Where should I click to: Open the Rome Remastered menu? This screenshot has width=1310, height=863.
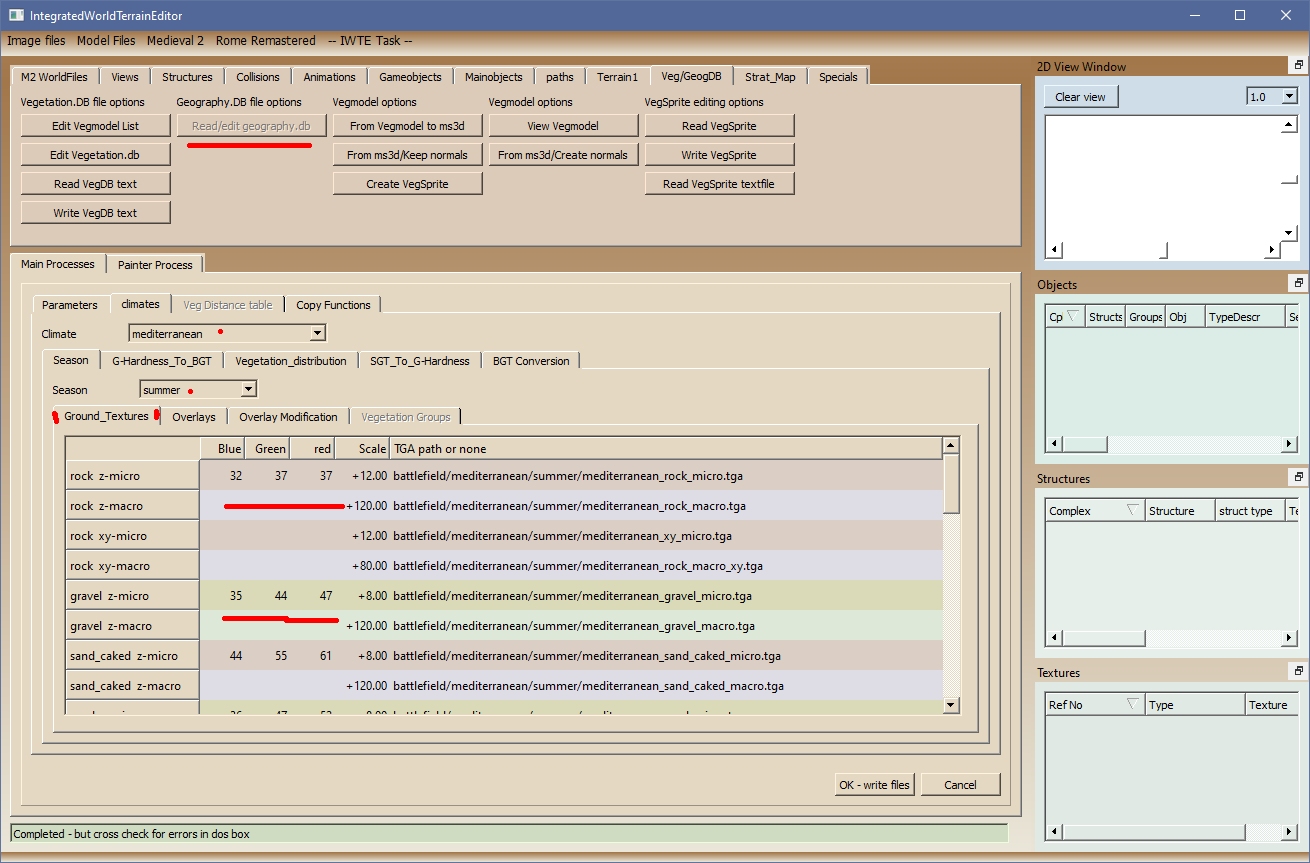click(x=265, y=41)
